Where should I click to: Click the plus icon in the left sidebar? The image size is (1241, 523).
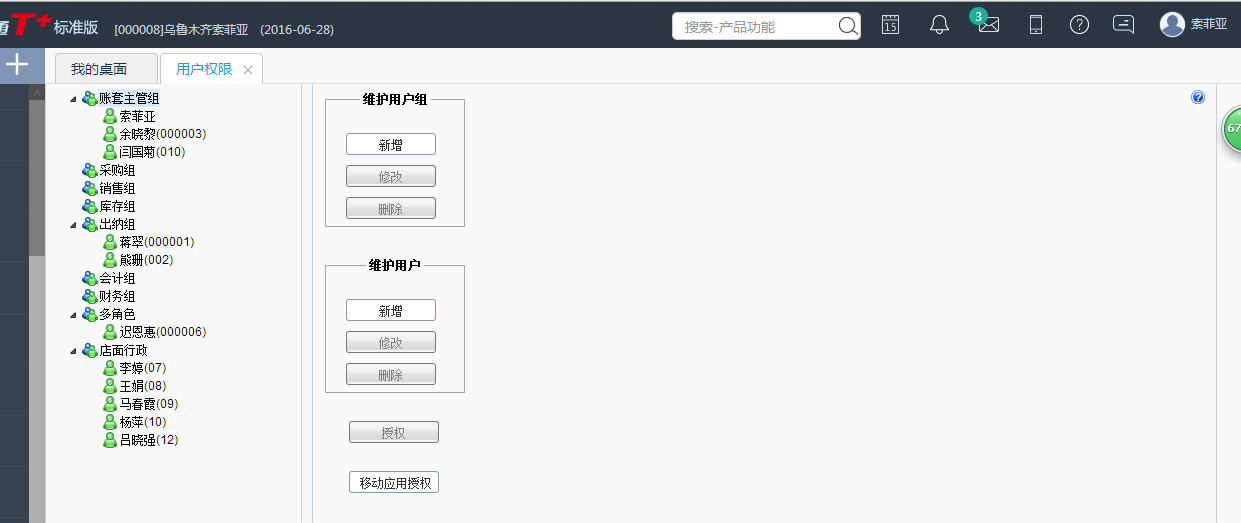click(x=17, y=65)
